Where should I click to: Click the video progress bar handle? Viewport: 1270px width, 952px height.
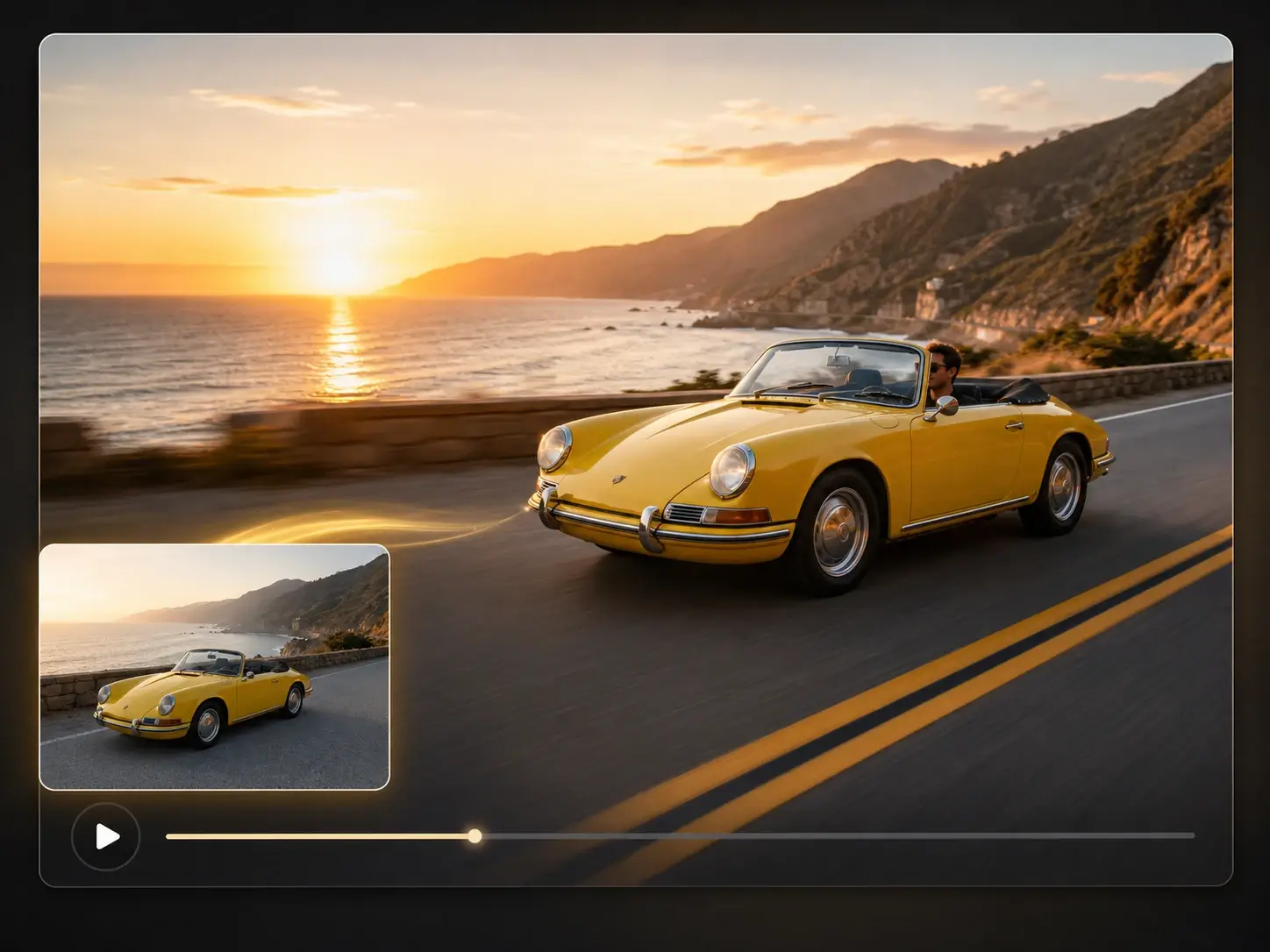point(474,836)
